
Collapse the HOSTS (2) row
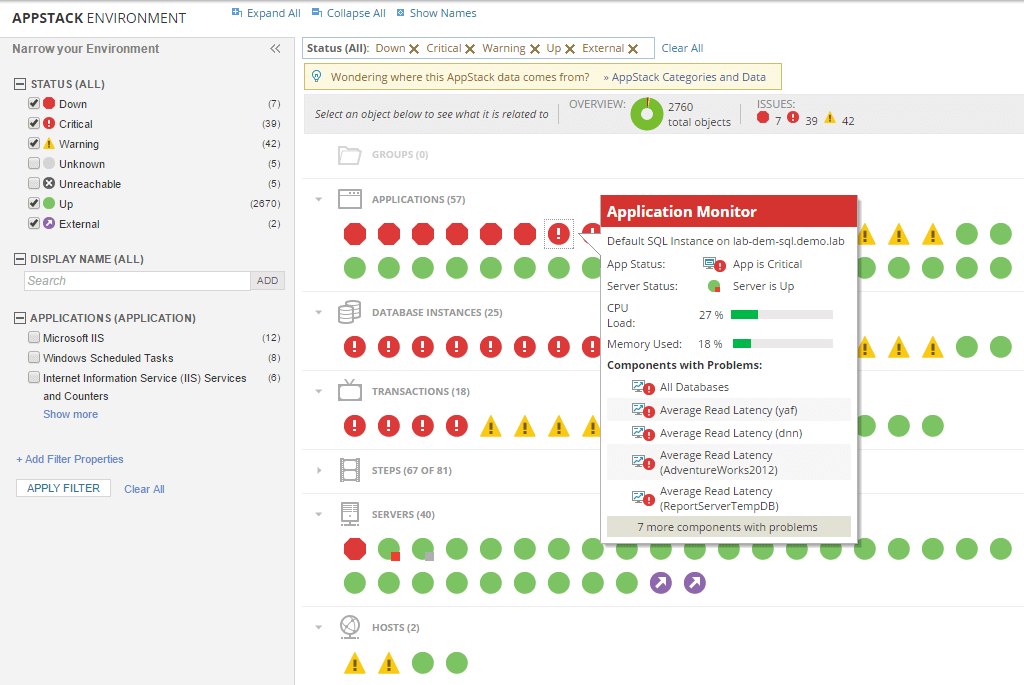tap(319, 628)
